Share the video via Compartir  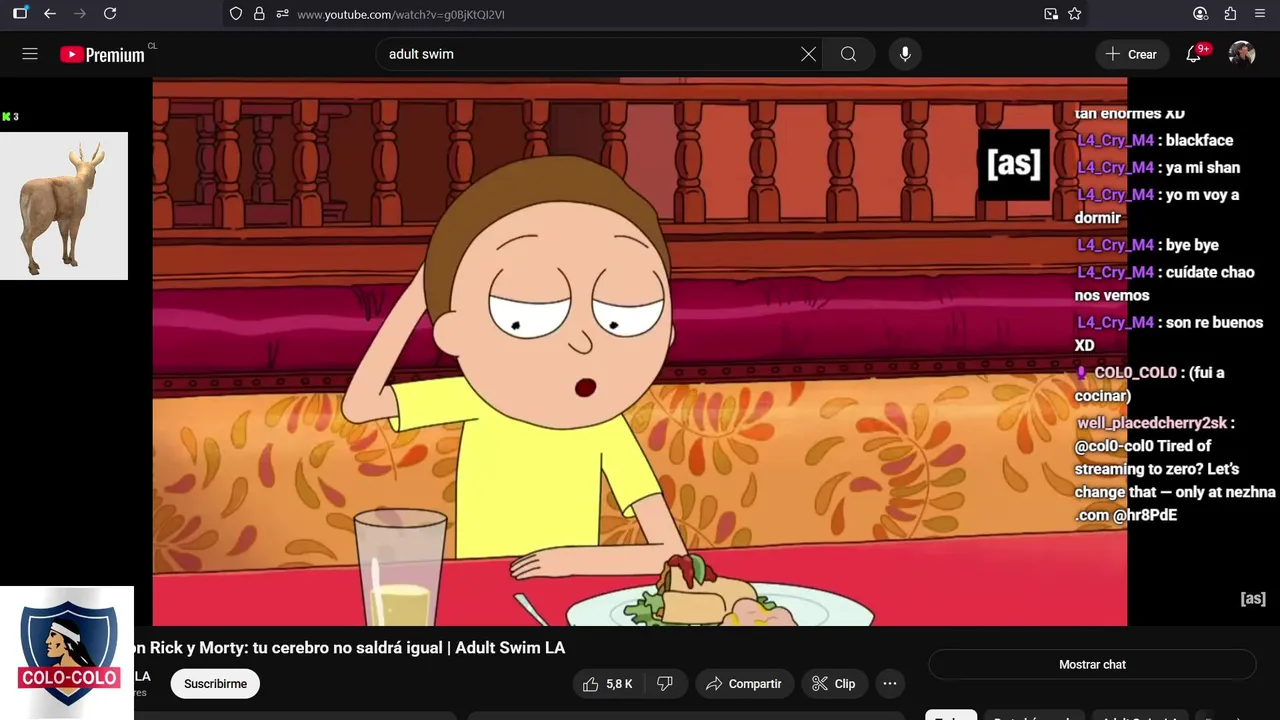tap(743, 684)
